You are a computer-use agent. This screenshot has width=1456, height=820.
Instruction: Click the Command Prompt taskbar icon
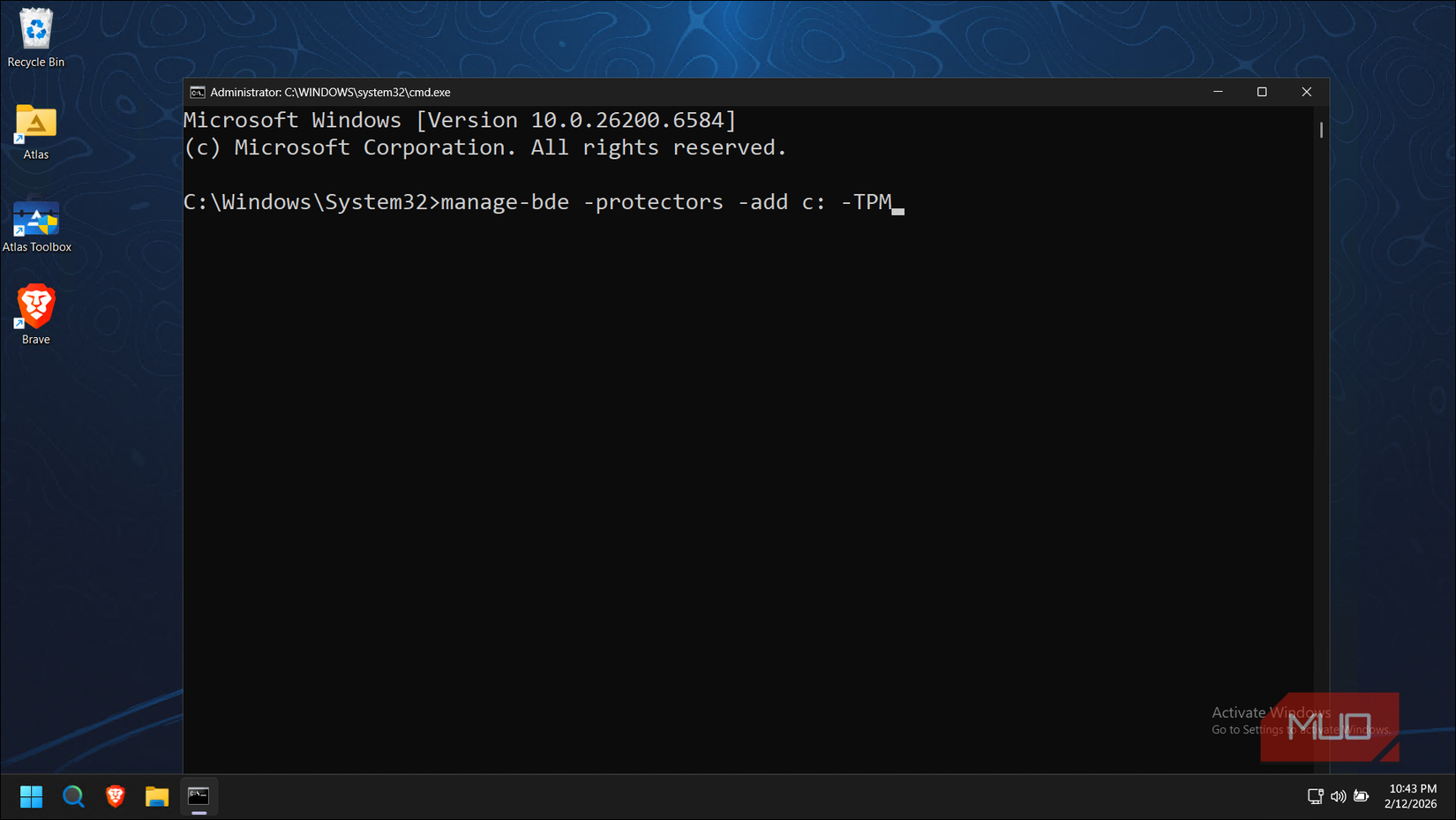click(199, 796)
